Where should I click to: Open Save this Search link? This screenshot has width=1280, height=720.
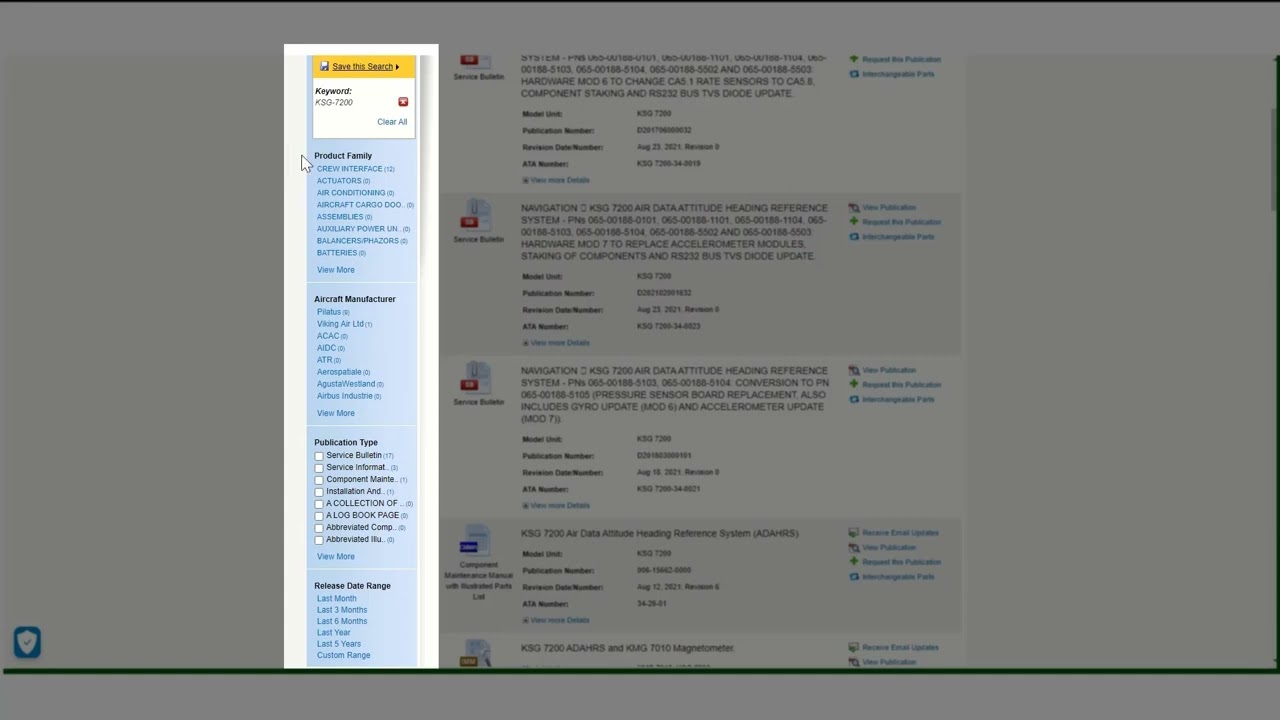(362, 67)
